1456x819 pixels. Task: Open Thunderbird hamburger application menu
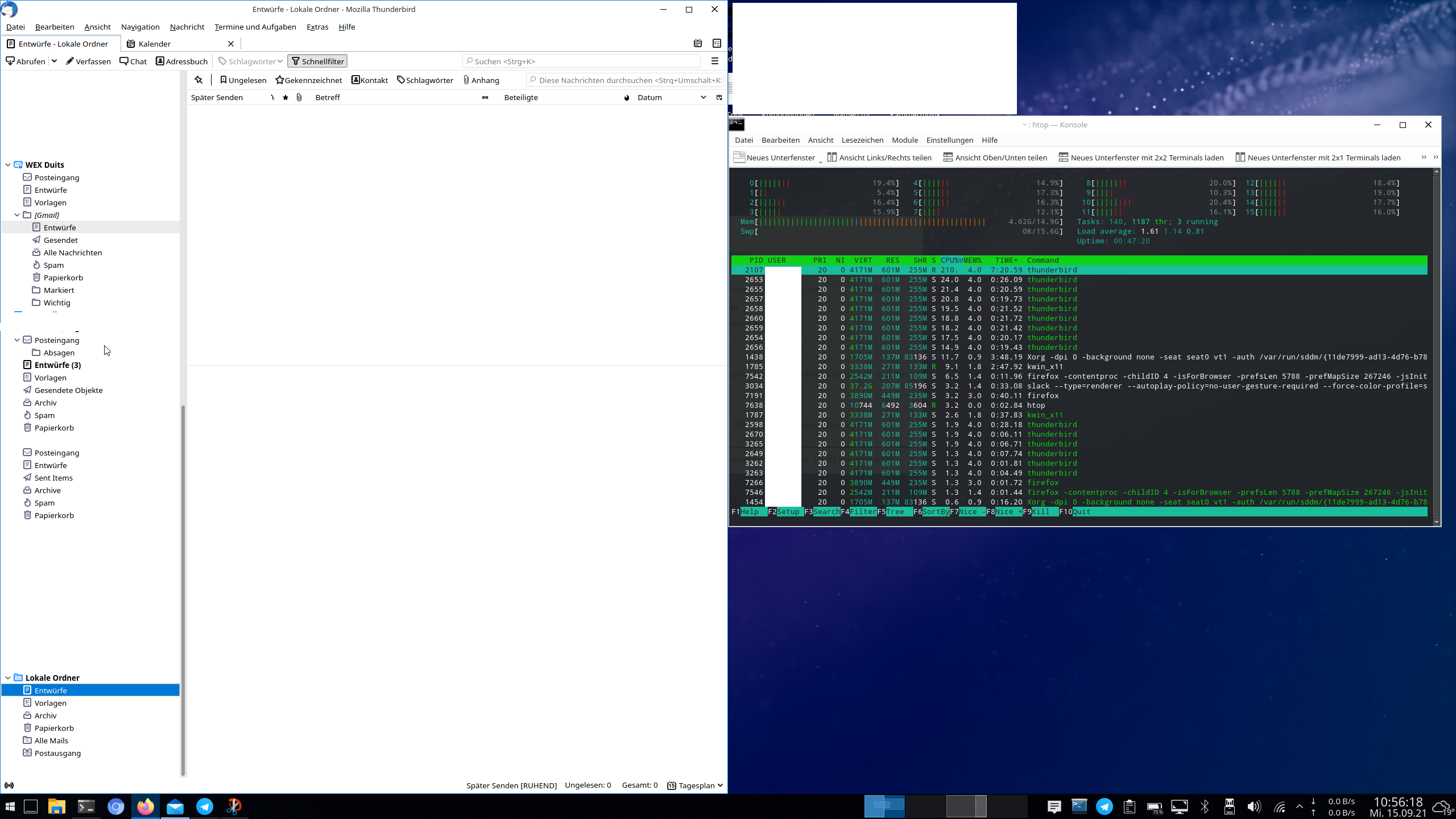pyautogui.click(x=715, y=61)
